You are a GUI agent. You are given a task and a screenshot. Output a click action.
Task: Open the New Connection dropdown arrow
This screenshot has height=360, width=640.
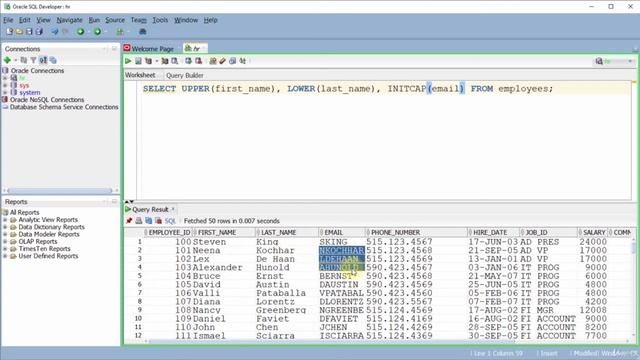[16, 60]
